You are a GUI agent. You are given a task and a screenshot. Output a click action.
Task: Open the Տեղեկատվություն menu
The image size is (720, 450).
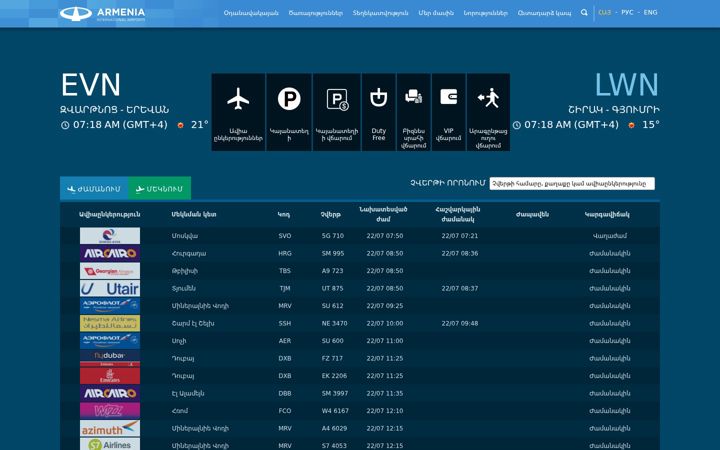(381, 13)
